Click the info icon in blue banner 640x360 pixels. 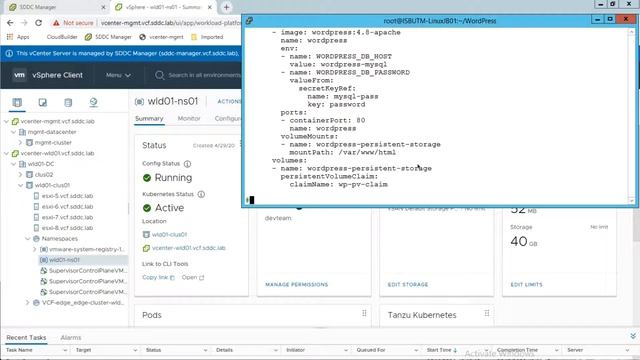(9, 53)
